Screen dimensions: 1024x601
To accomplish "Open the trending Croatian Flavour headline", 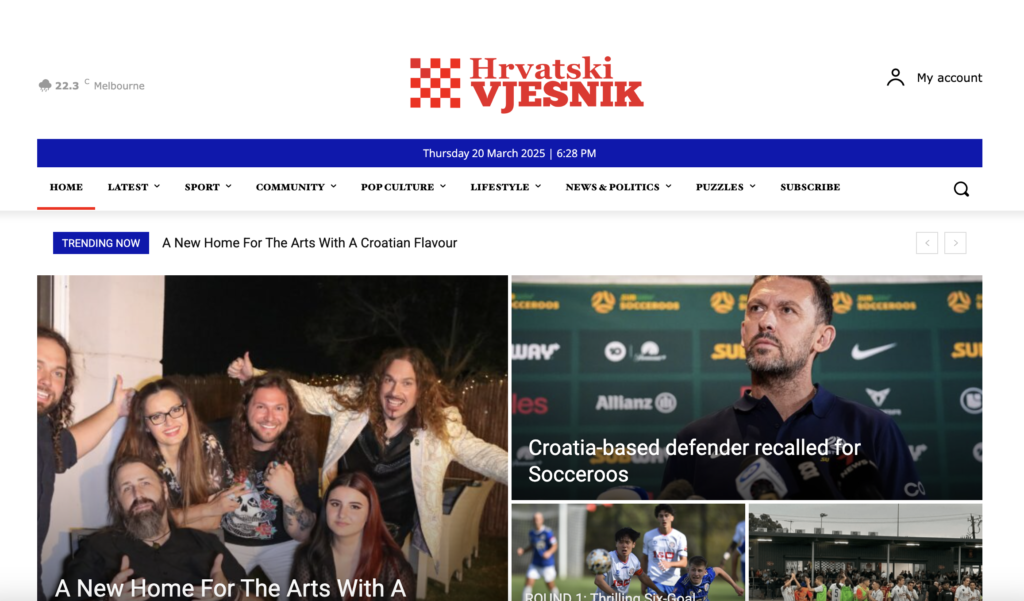I will (x=310, y=243).
